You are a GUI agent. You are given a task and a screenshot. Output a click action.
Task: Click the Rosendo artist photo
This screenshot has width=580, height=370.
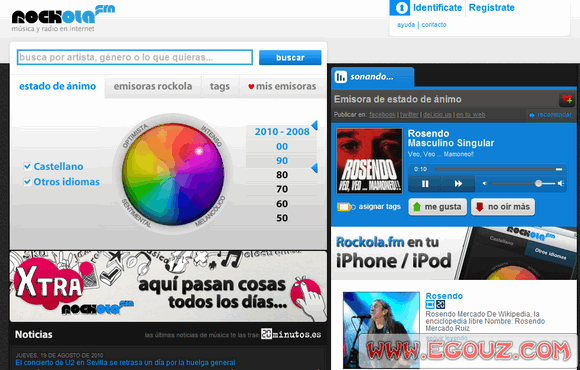[x=381, y=329]
